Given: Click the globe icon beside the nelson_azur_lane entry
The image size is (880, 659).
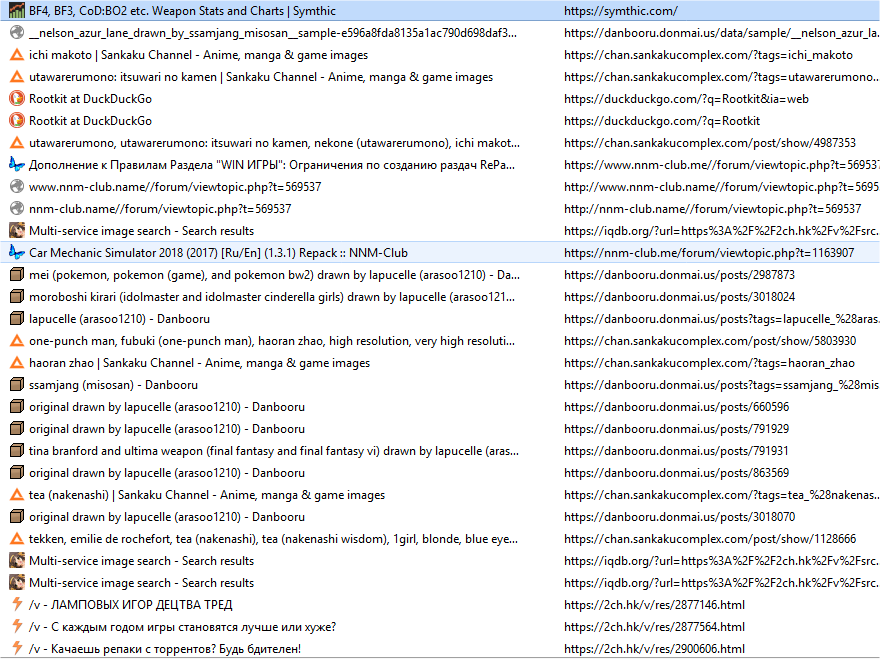Looking at the screenshot, I should [x=17, y=33].
